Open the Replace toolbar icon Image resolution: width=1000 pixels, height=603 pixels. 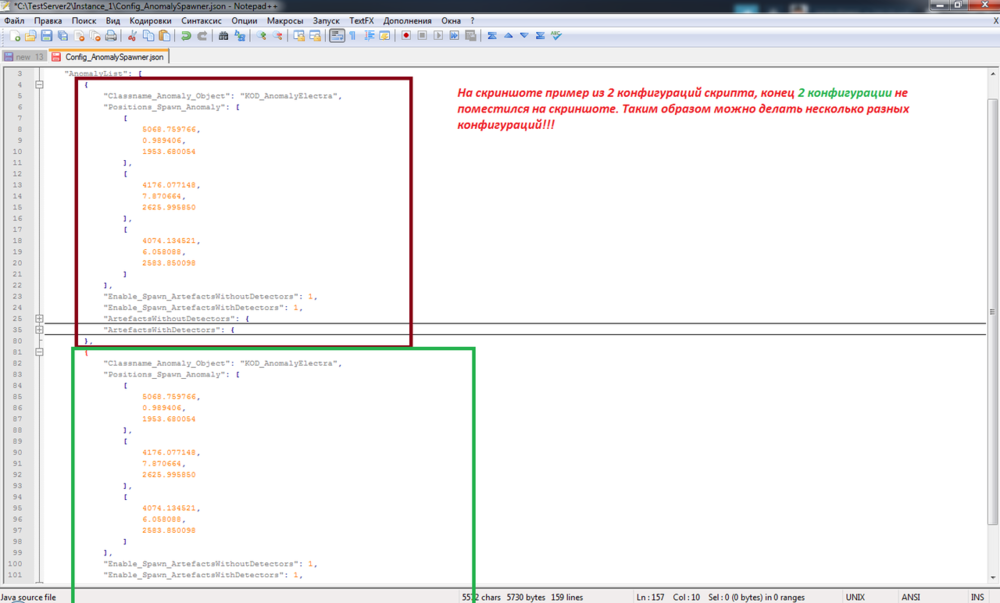click(x=240, y=36)
